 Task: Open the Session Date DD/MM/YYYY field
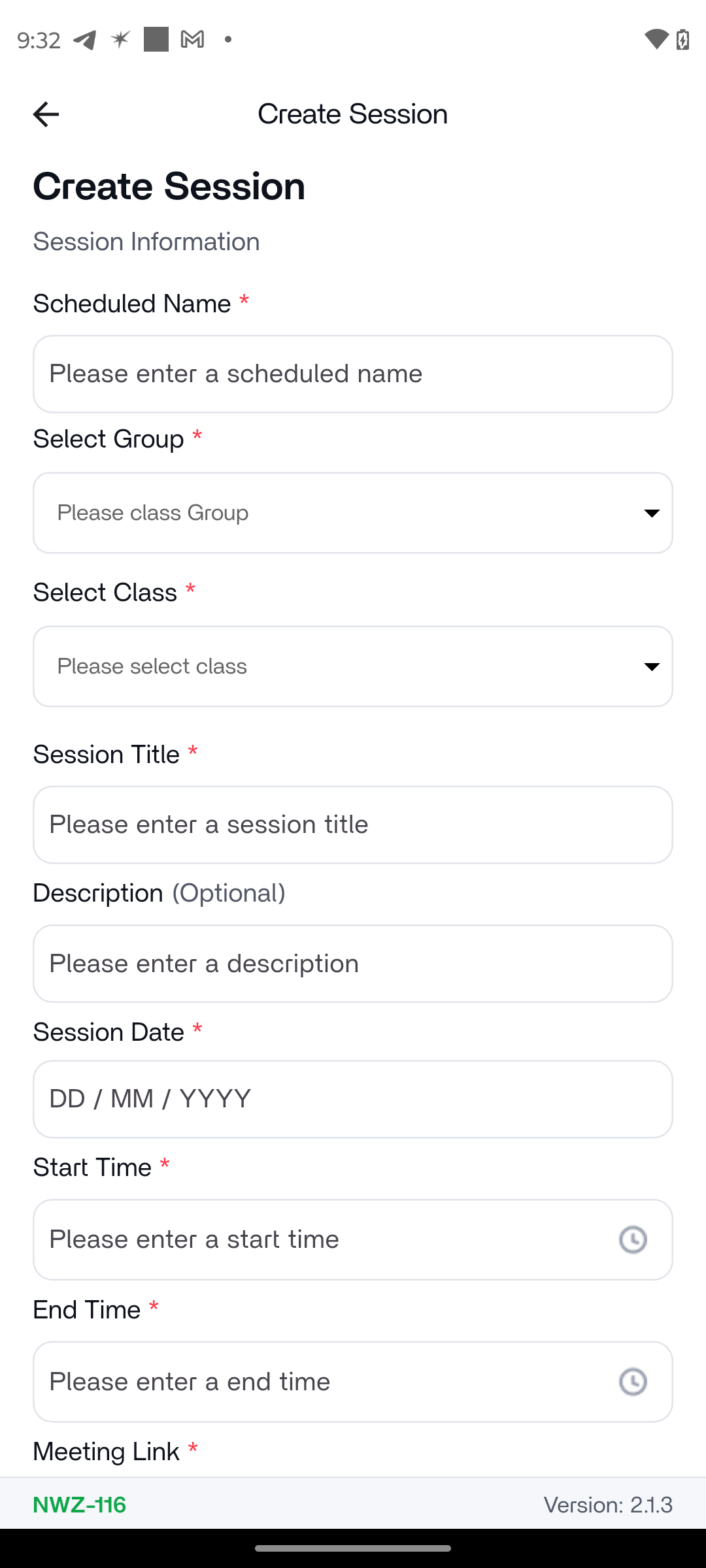(x=353, y=1099)
